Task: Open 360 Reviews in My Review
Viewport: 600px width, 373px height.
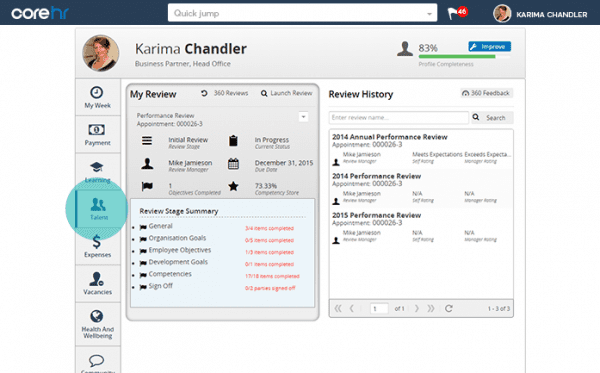Action: point(225,93)
